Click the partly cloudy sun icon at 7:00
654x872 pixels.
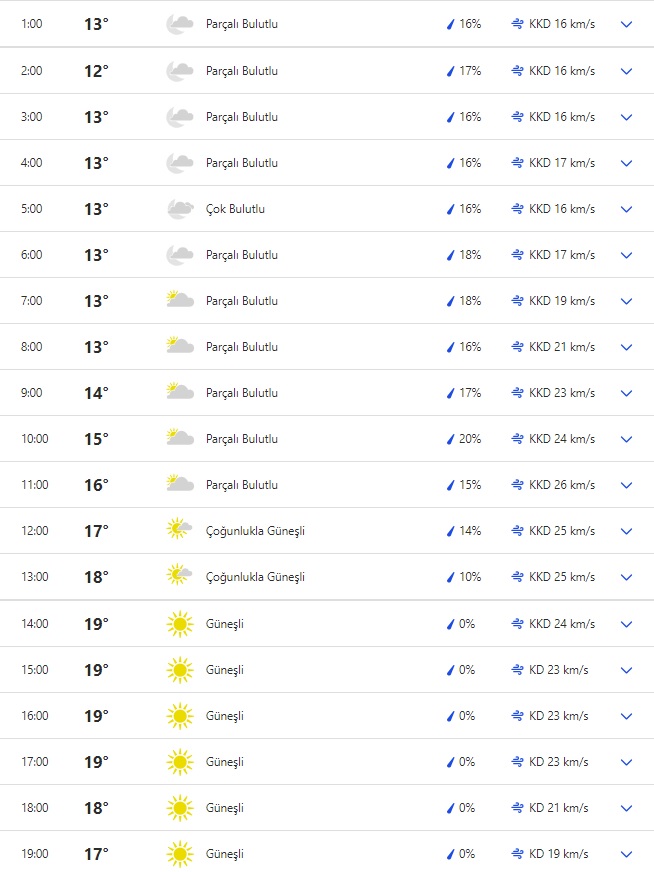[x=179, y=301]
